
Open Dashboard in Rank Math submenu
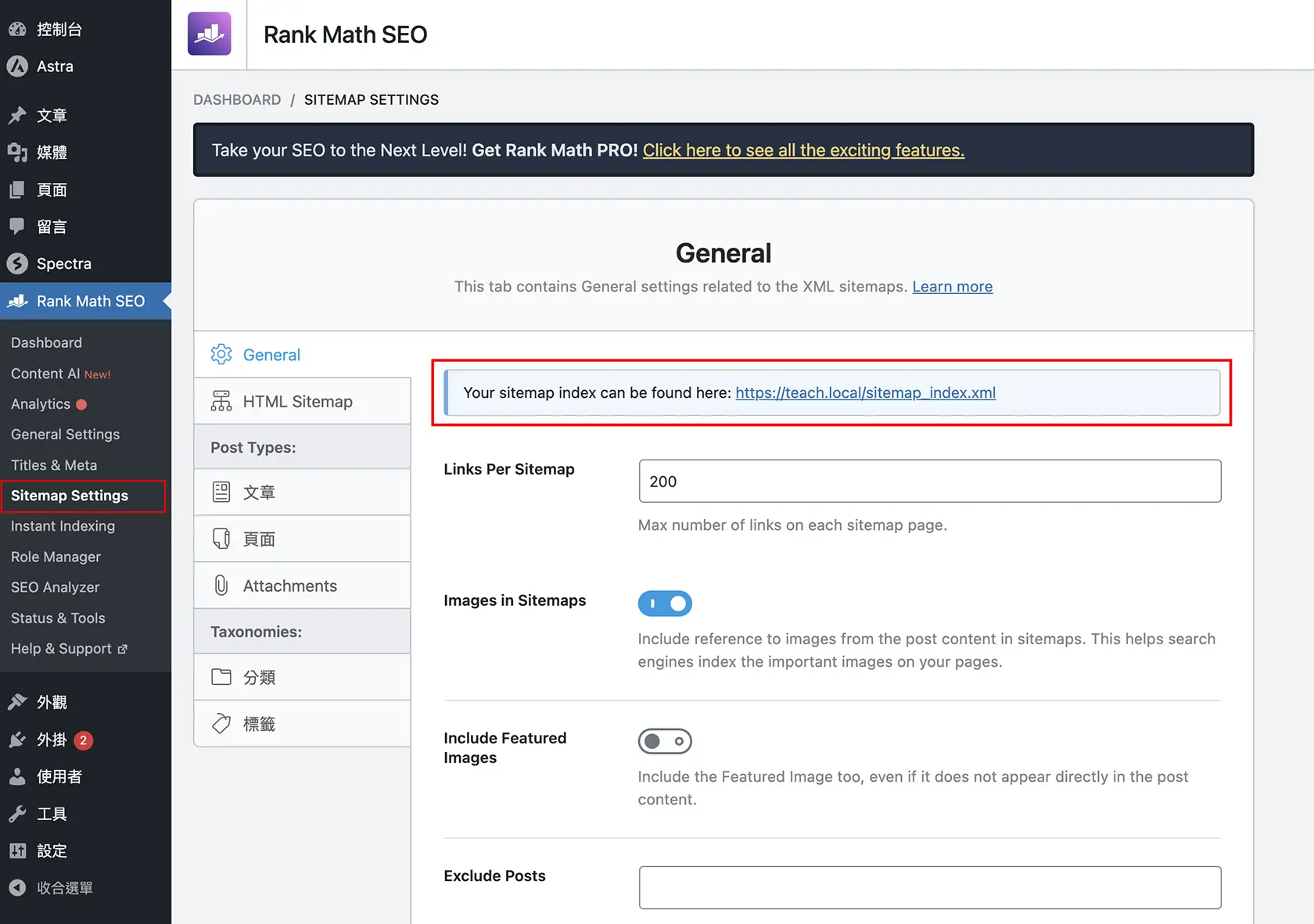tap(46, 342)
